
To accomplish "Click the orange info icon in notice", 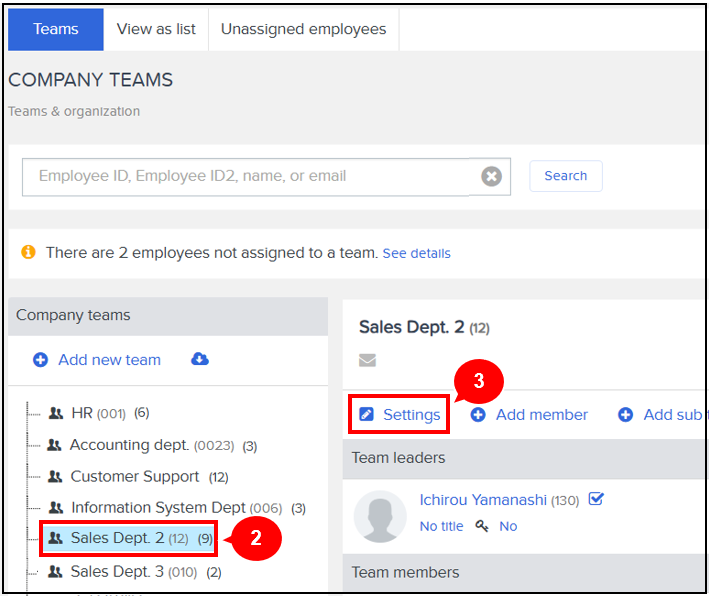I will (28, 252).
